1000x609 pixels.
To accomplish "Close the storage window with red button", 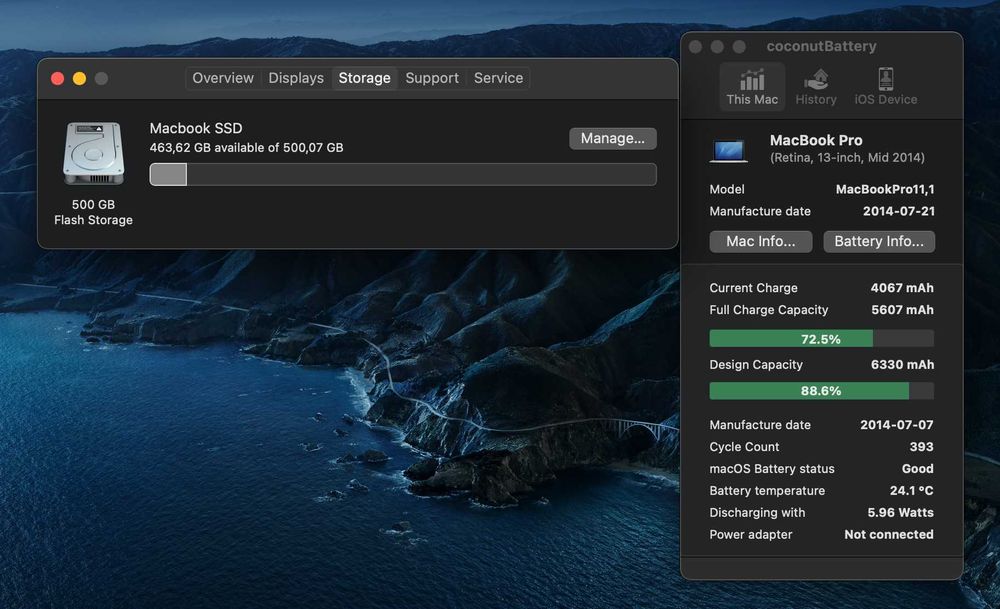I will 57,78.
